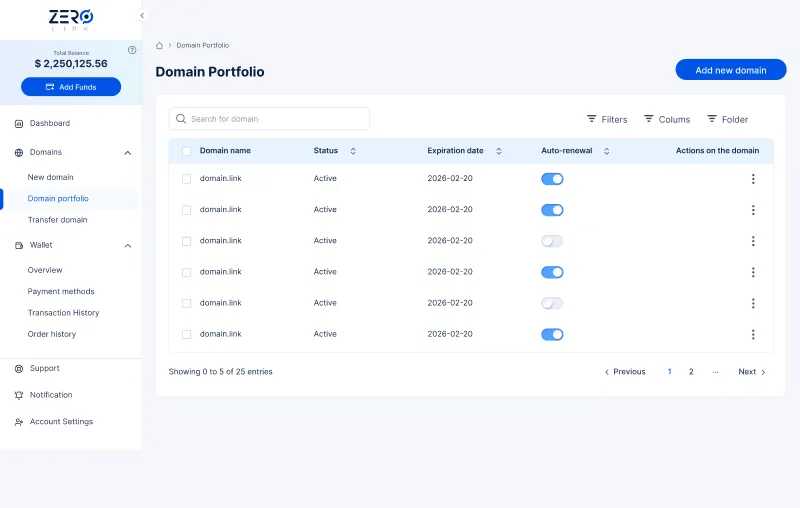Viewport: 800px width, 508px height.
Task: Tick the select-all checkbox in table header
Action: tap(186, 151)
